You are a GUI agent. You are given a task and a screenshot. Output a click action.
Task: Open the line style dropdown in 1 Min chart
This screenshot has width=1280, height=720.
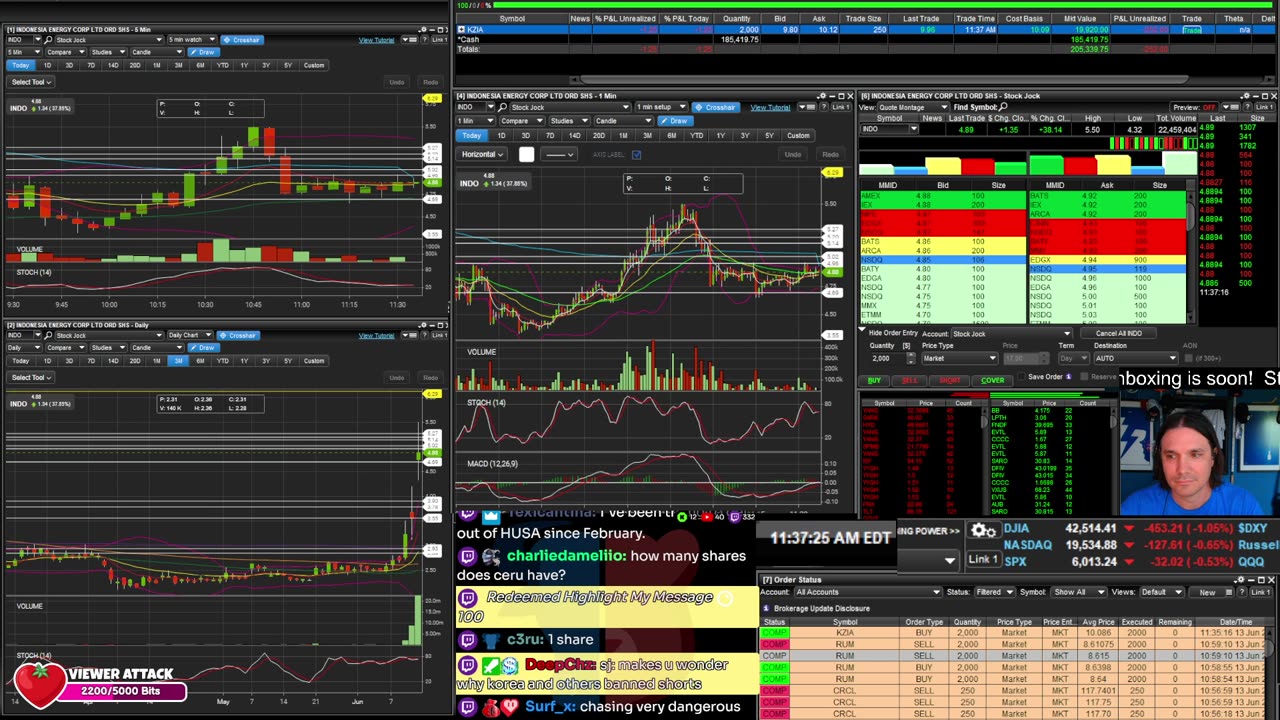point(559,155)
